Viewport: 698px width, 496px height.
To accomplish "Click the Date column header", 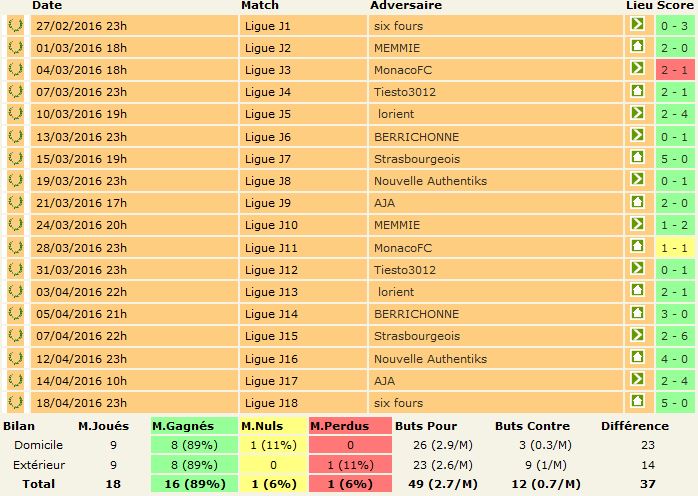I will tap(46, 6).
